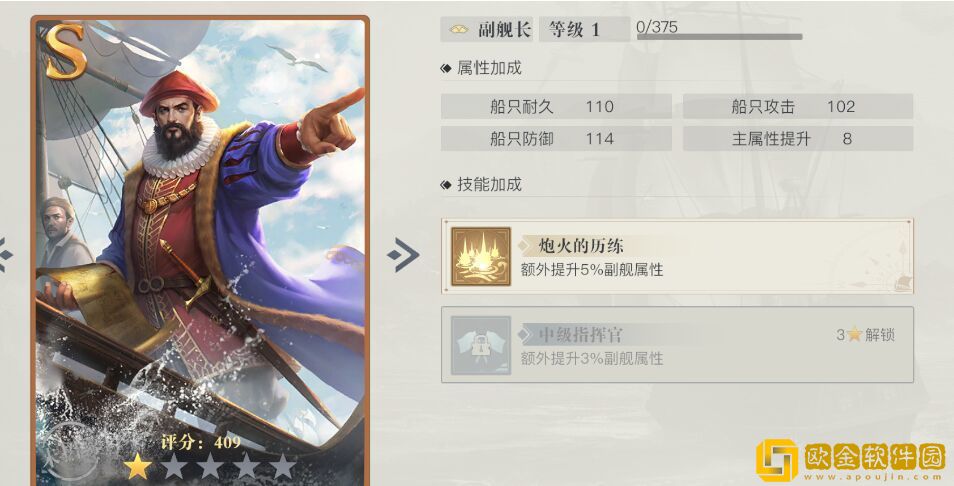Viewport: 954px width, 486px height.
Task: Click the S rank badge on card
Action: point(64,53)
